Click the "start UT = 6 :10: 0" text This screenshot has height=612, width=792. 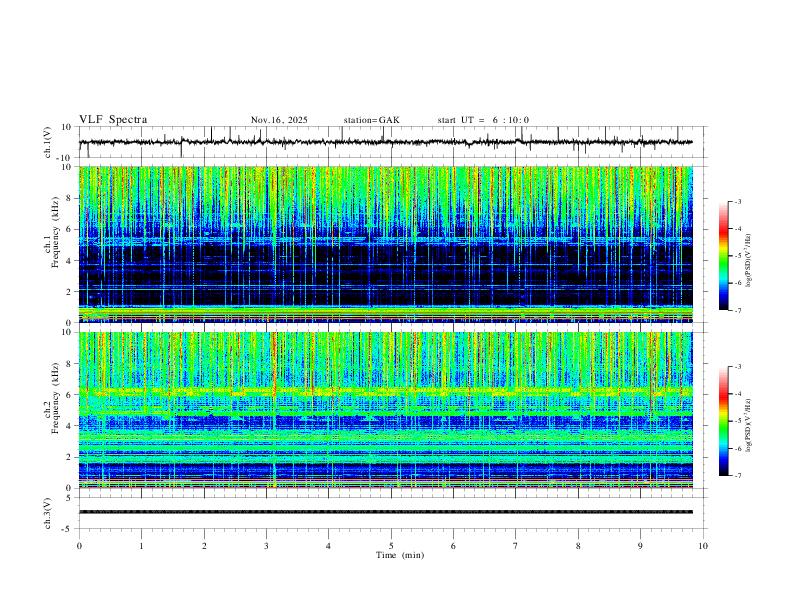pyautogui.click(x=483, y=120)
